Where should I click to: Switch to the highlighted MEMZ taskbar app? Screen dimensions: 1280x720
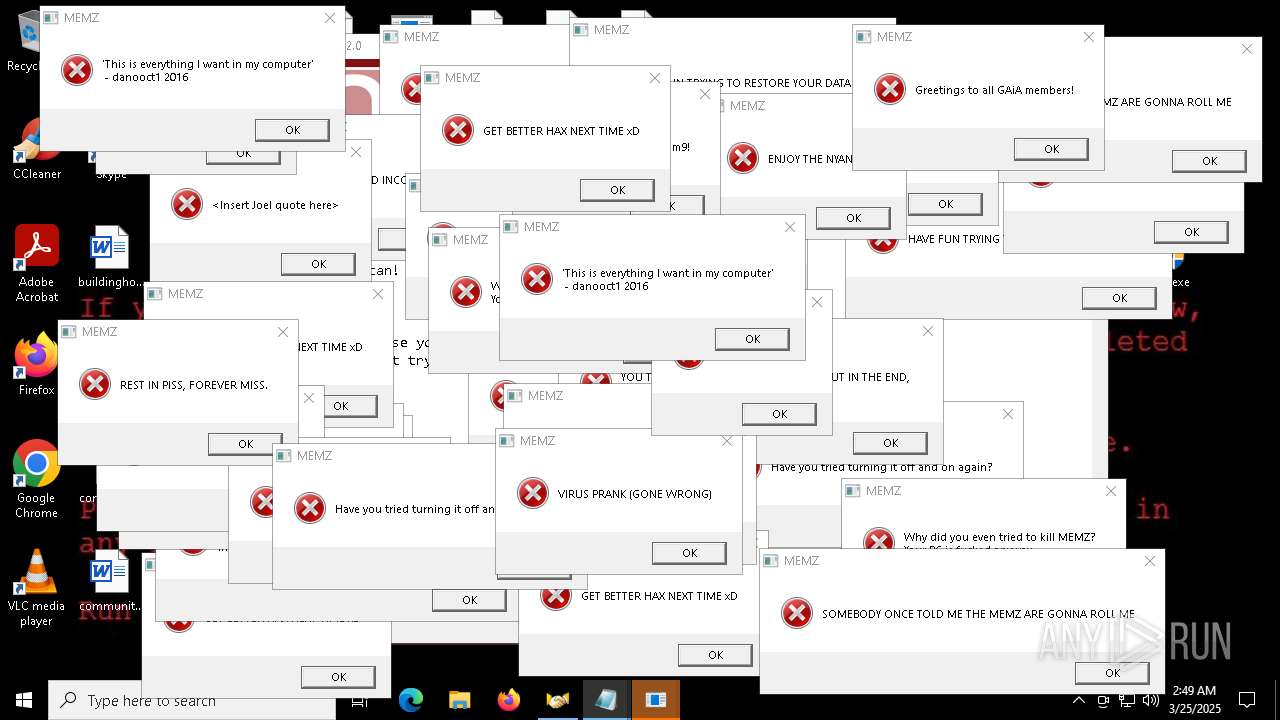coord(655,700)
